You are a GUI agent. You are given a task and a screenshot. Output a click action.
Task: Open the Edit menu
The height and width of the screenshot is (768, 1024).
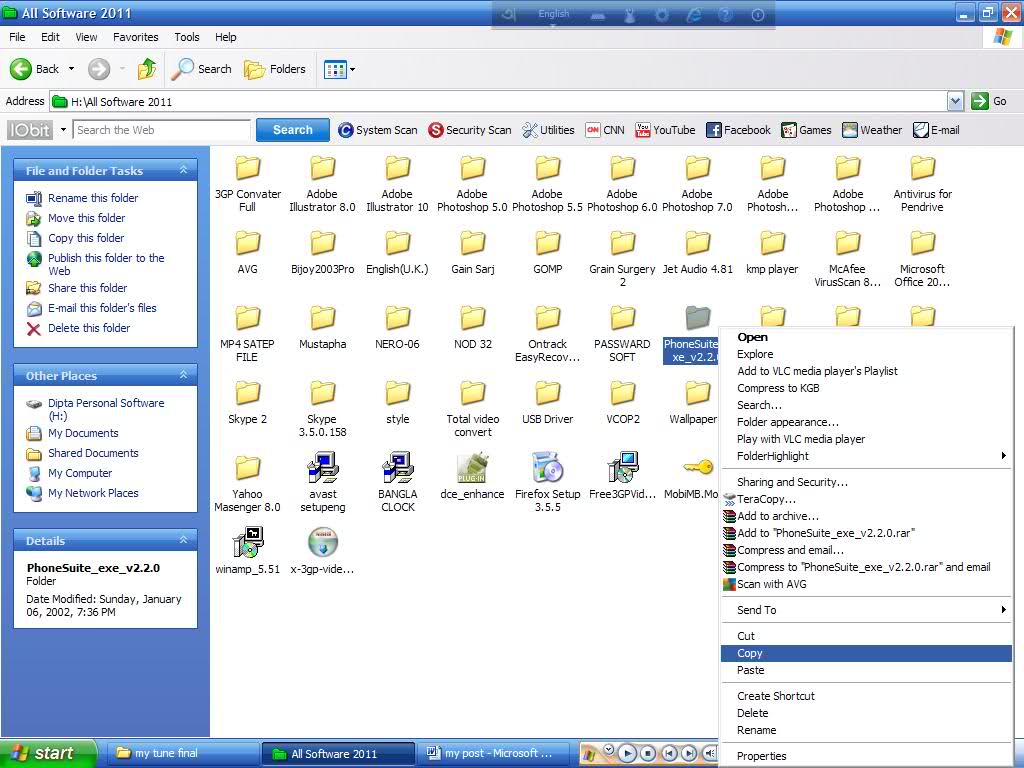pos(50,37)
